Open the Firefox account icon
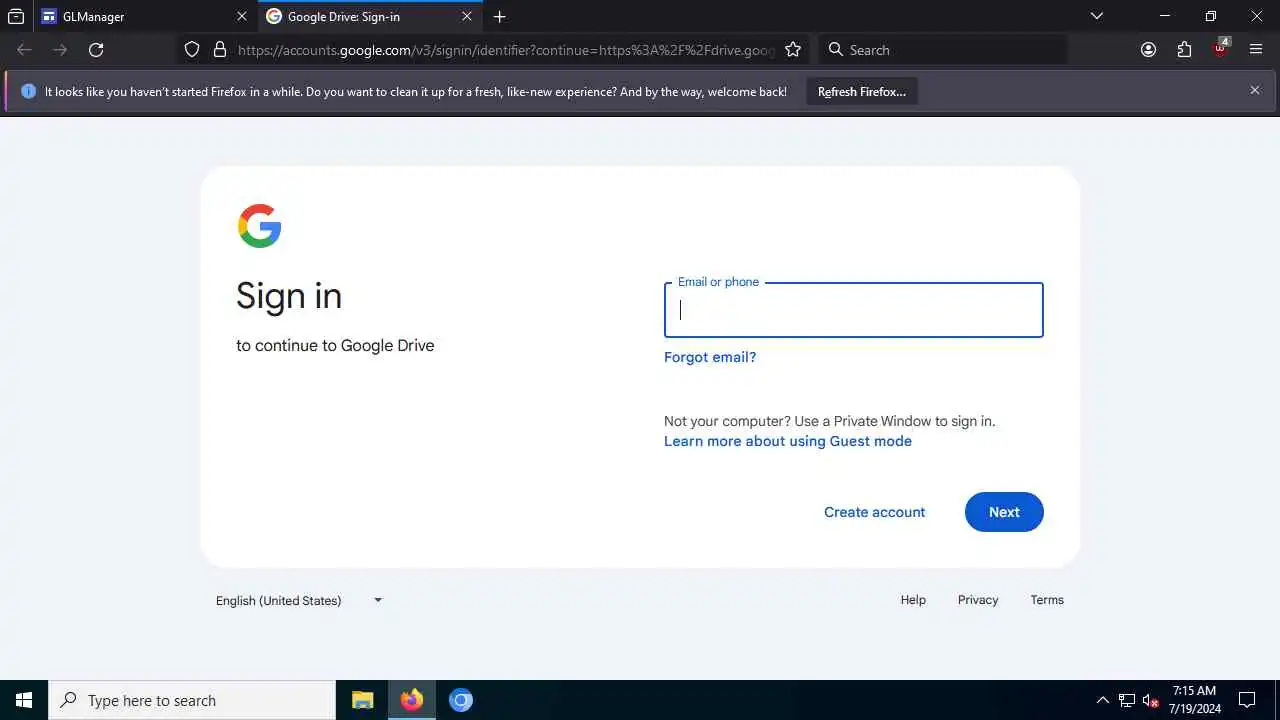This screenshot has width=1280, height=720. (1148, 50)
